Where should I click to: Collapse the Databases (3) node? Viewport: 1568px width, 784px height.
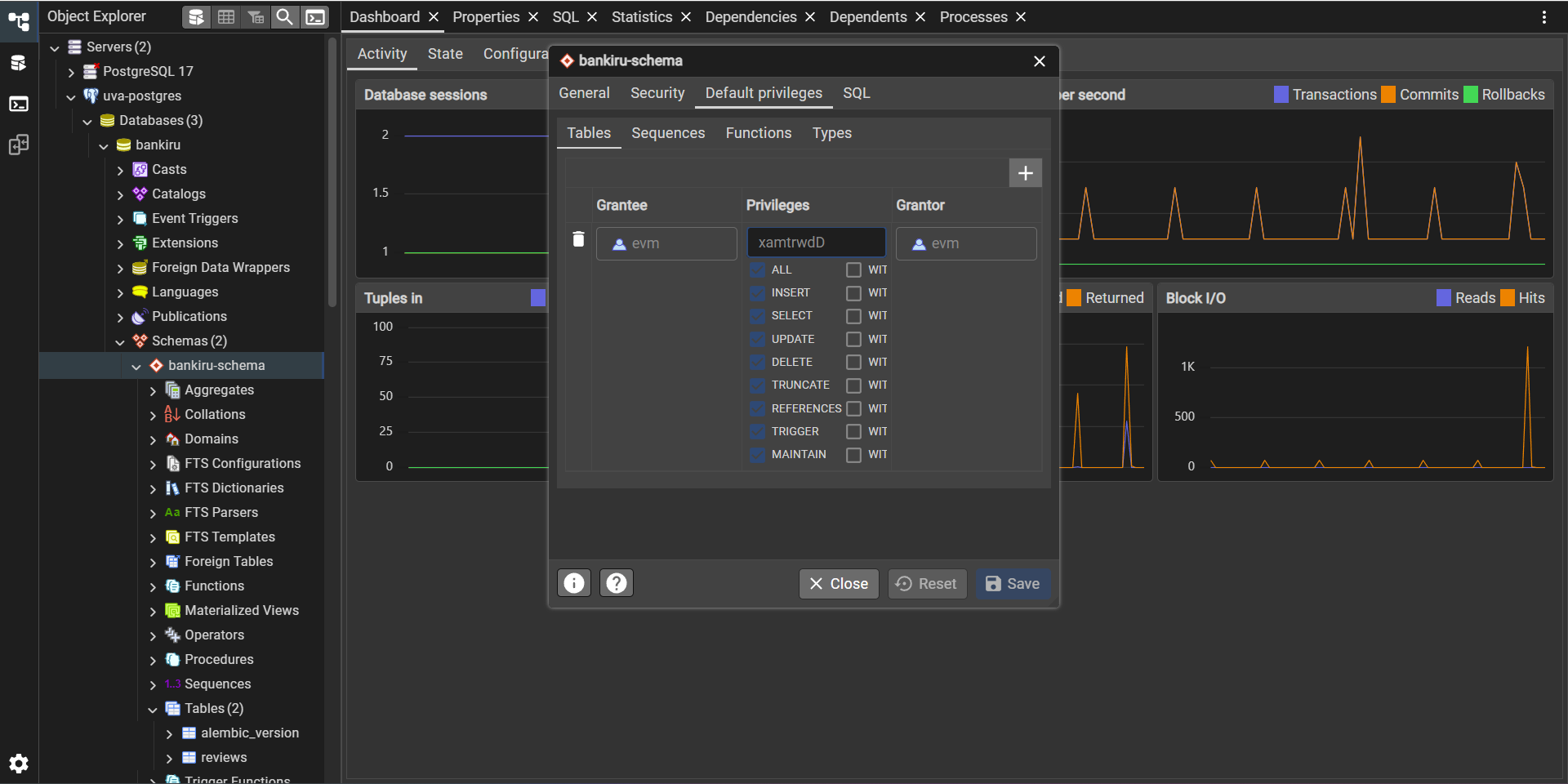tap(87, 122)
